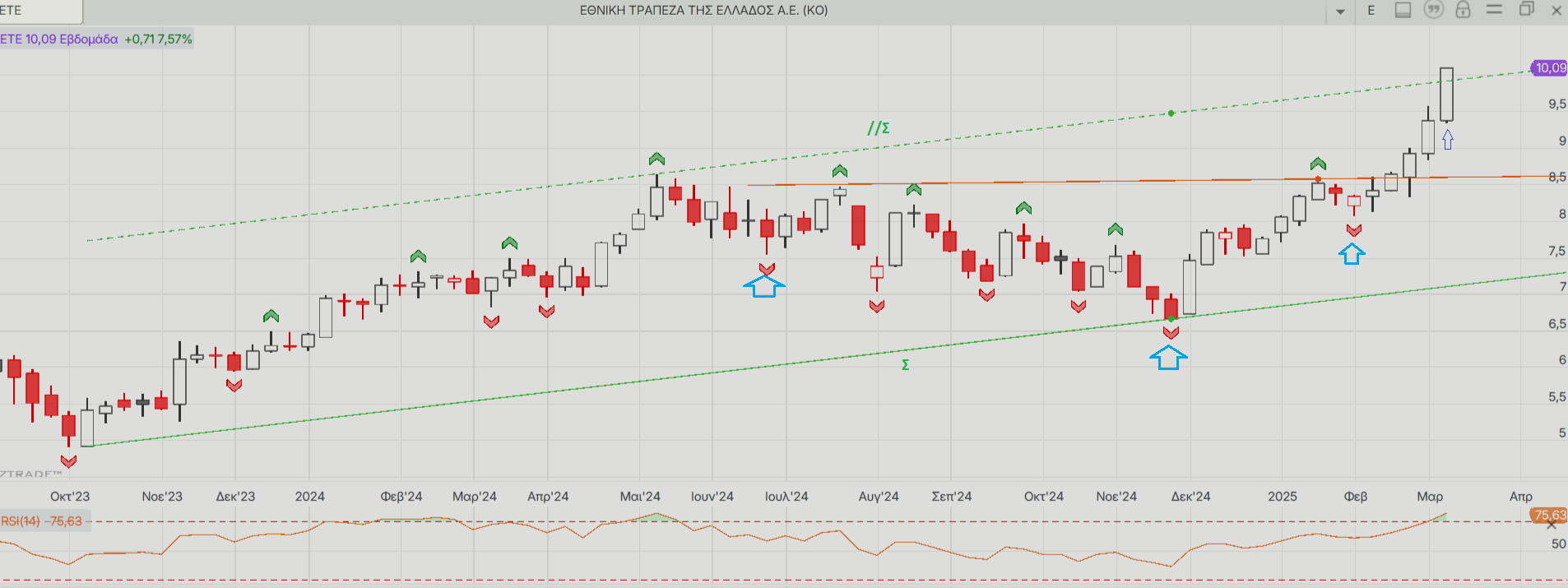Click the 9,5 price axis label
1568x588 pixels.
click(x=1557, y=104)
